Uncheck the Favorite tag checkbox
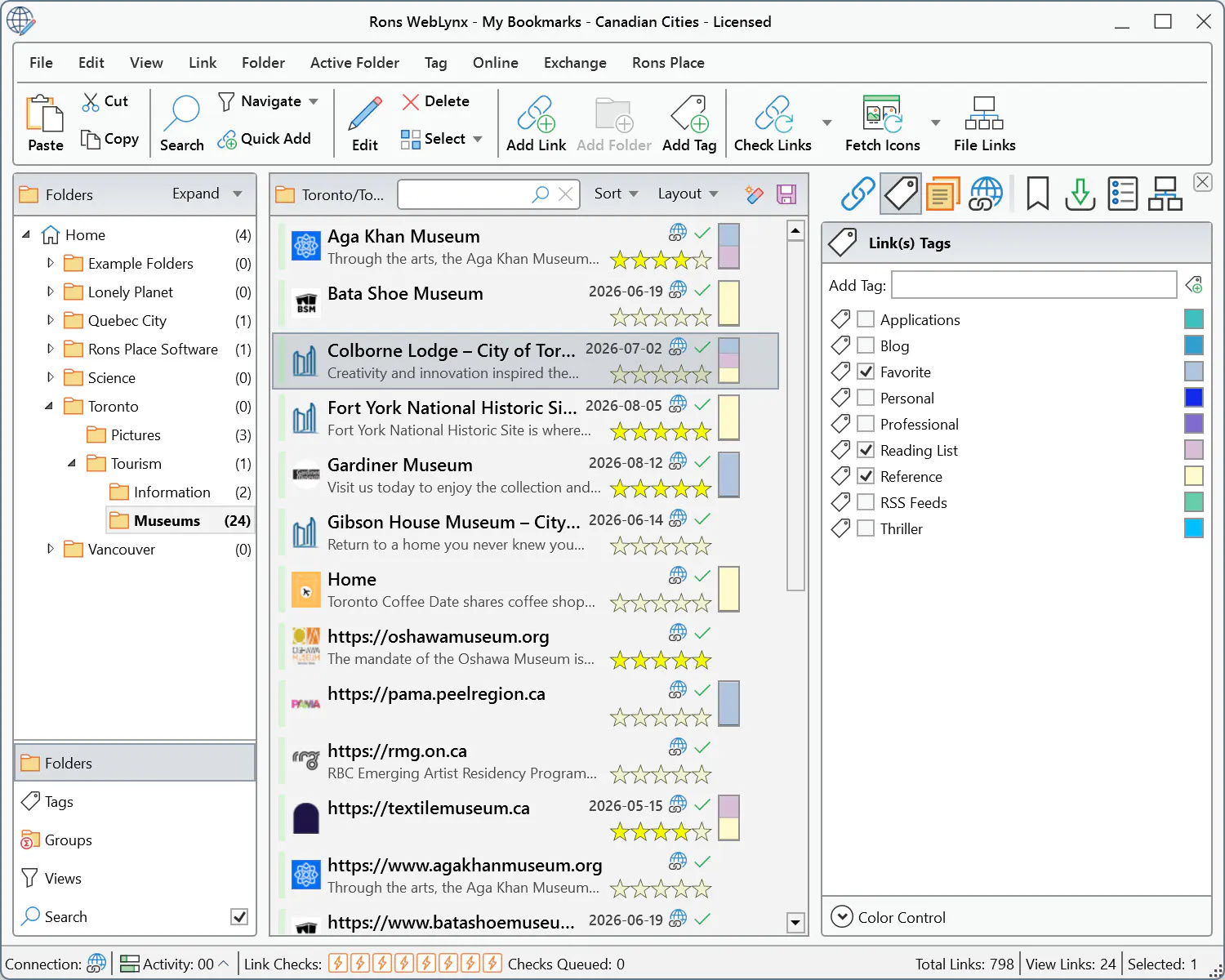 point(866,372)
